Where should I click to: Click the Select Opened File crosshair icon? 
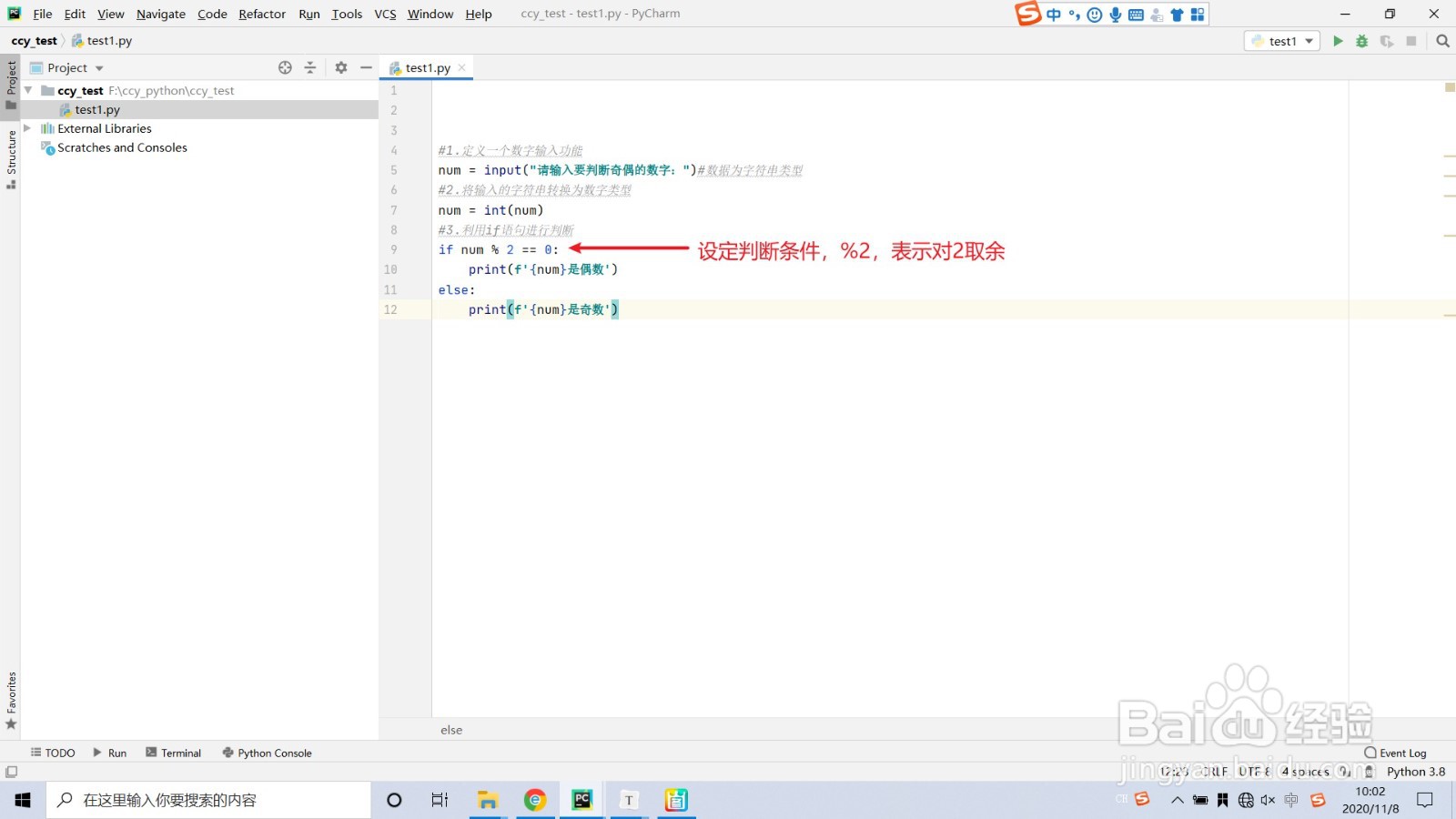click(285, 67)
